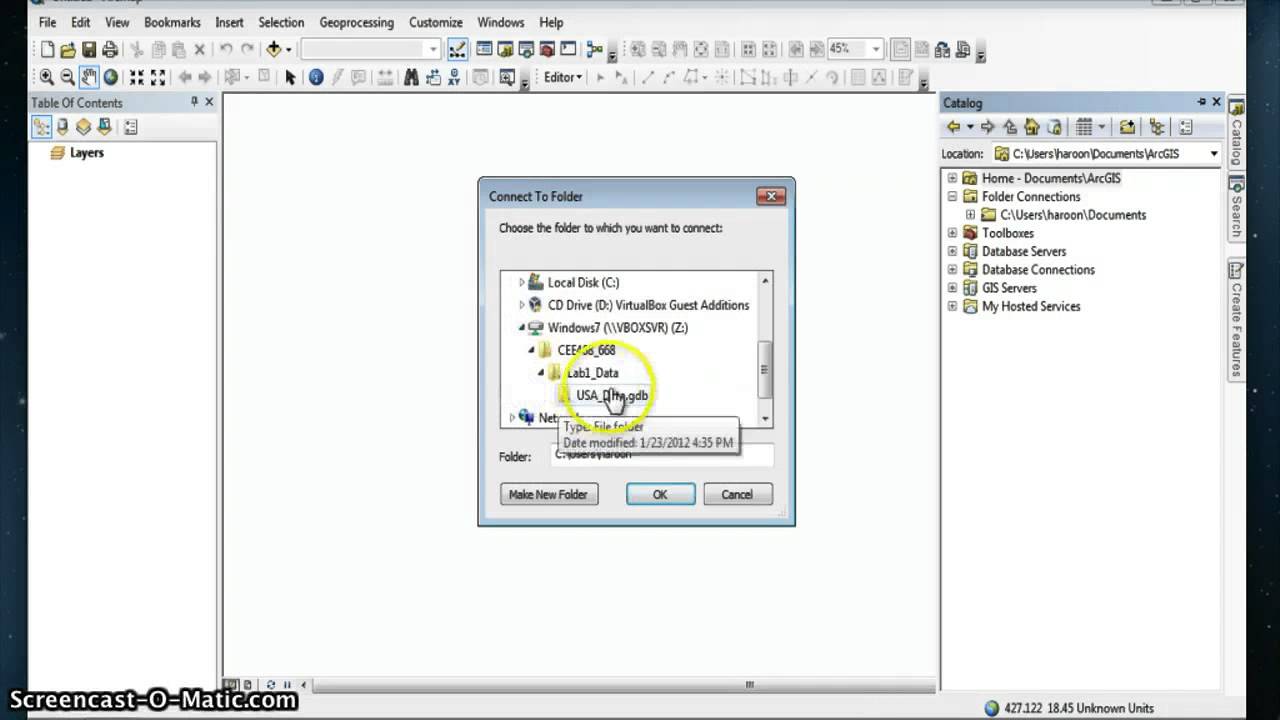
Task: Click Cancel in Connect To Folder dialog
Action: pyautogui.click(x=737, y=494)
